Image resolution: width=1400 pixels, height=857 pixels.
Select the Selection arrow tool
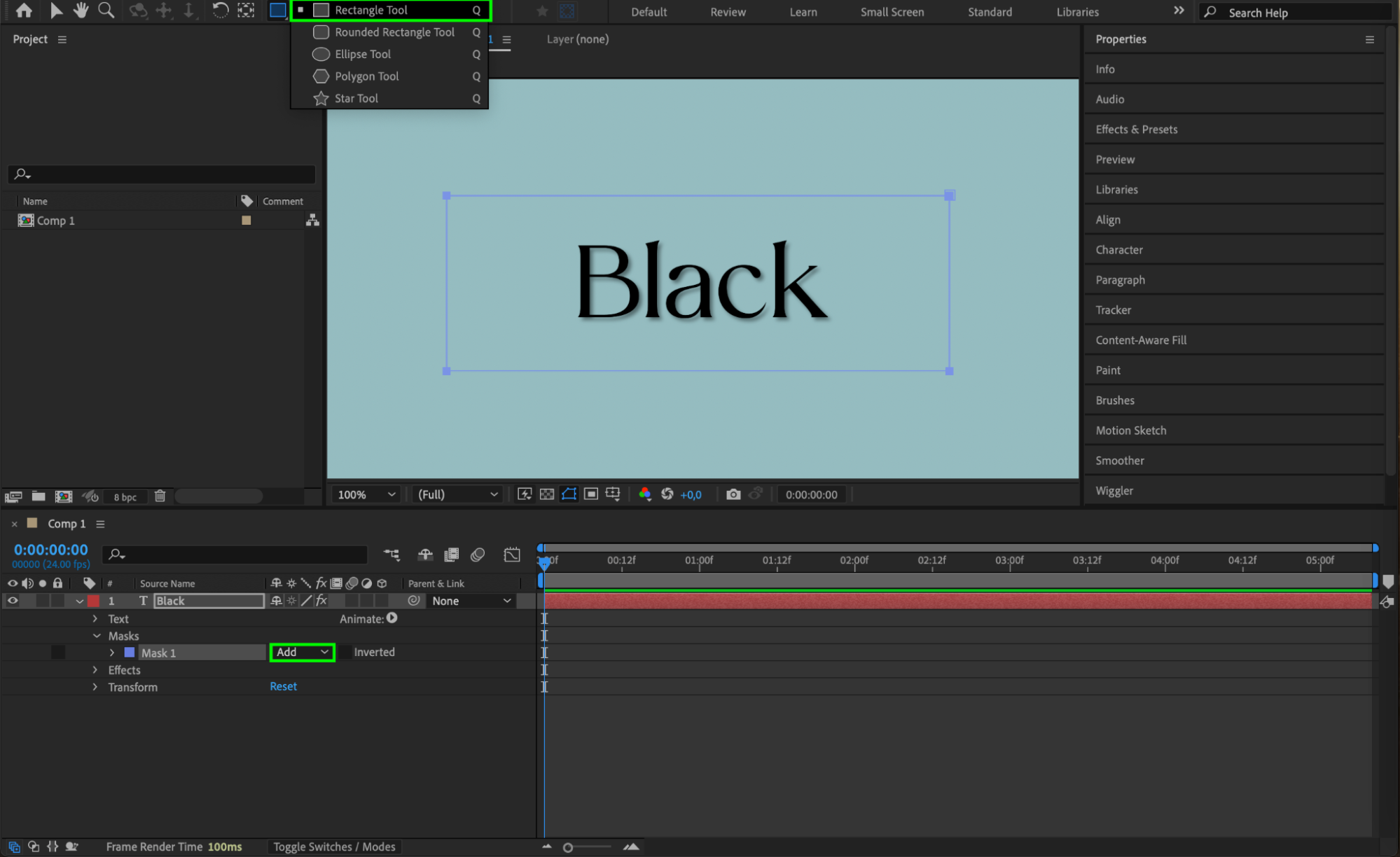[x=56, y=10]
